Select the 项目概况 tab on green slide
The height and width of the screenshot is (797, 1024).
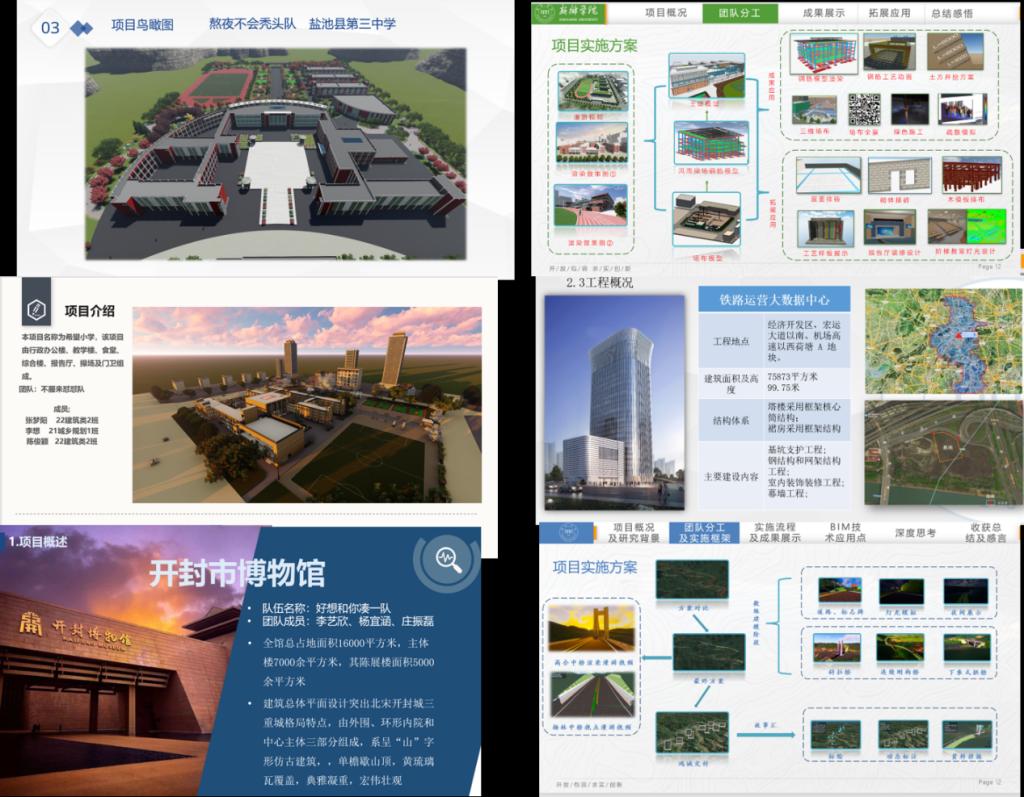pyautogui.click(x=666, y=13)
